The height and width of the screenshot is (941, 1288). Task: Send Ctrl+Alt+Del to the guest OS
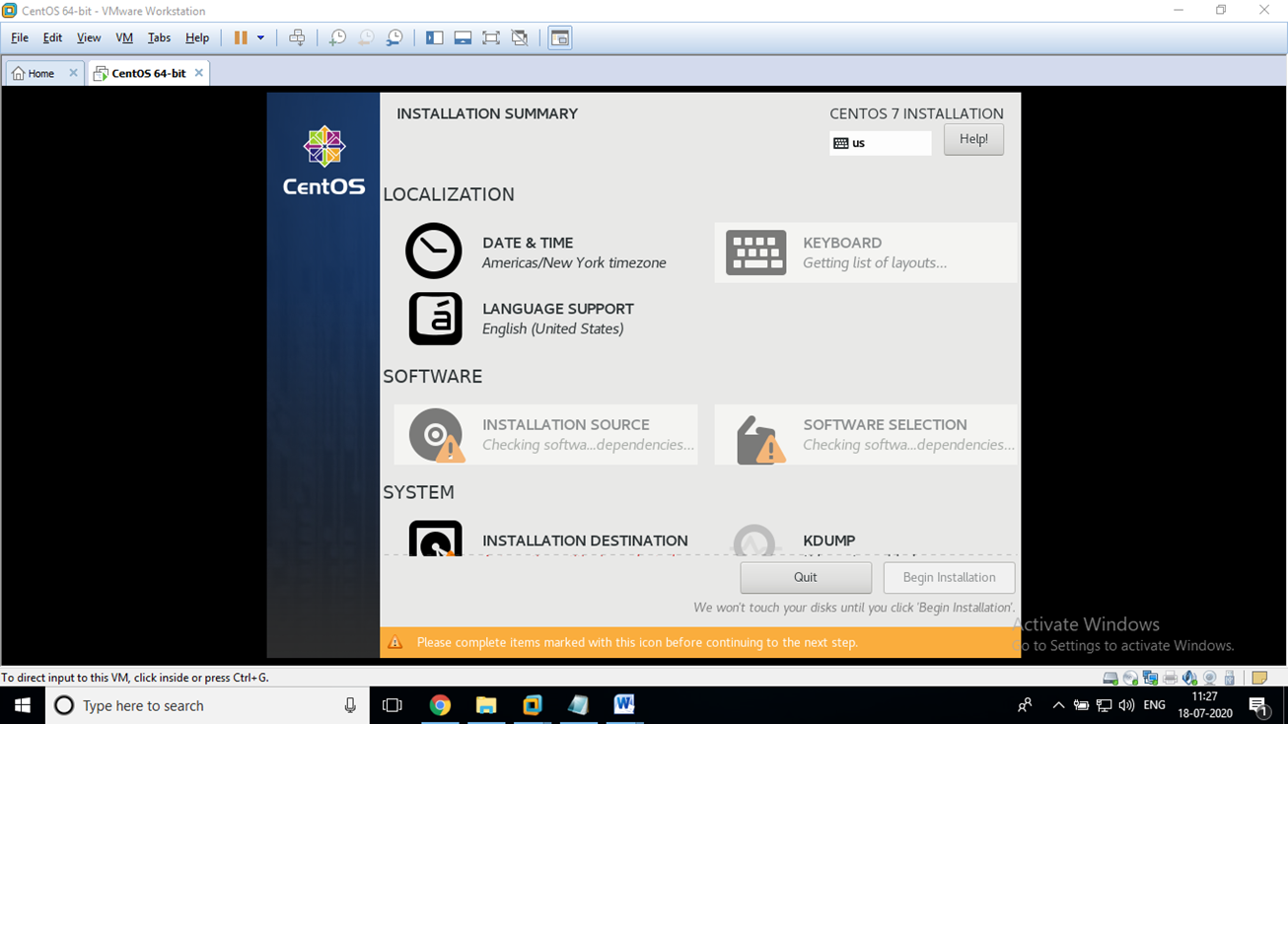point(297,36)
